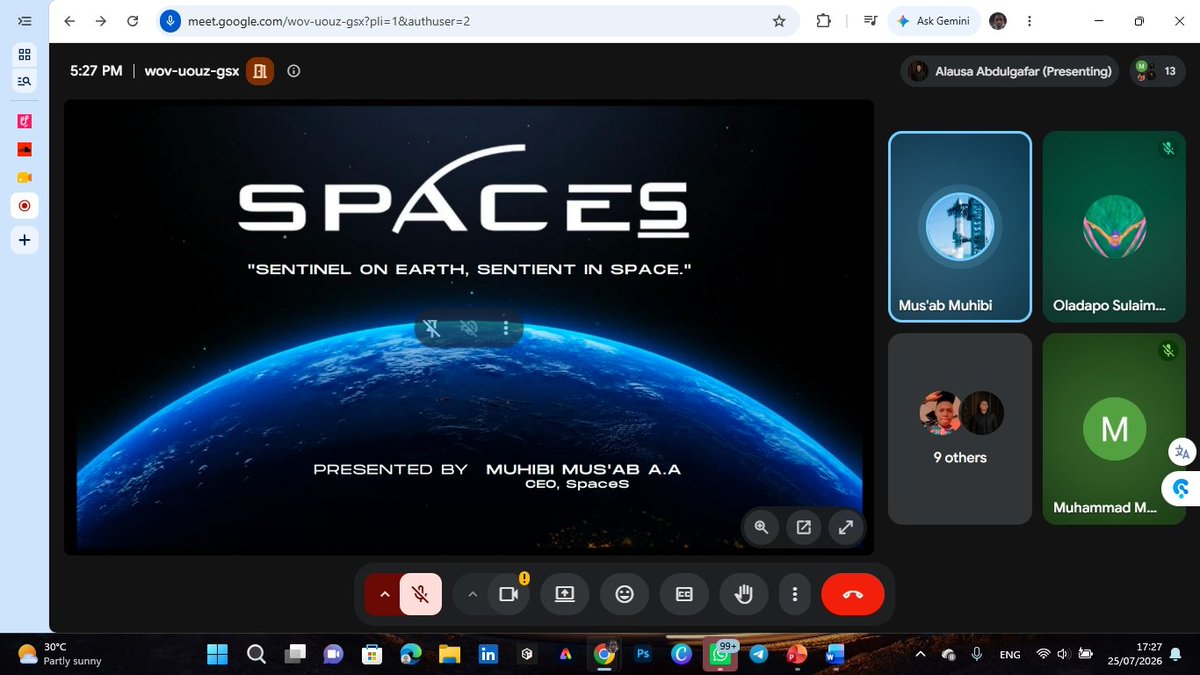Open audio settings chevron beside microphone
Image resolution: width=1200 pixels, height=675 pixels.
pyautogui.click(x=383, y=594)
